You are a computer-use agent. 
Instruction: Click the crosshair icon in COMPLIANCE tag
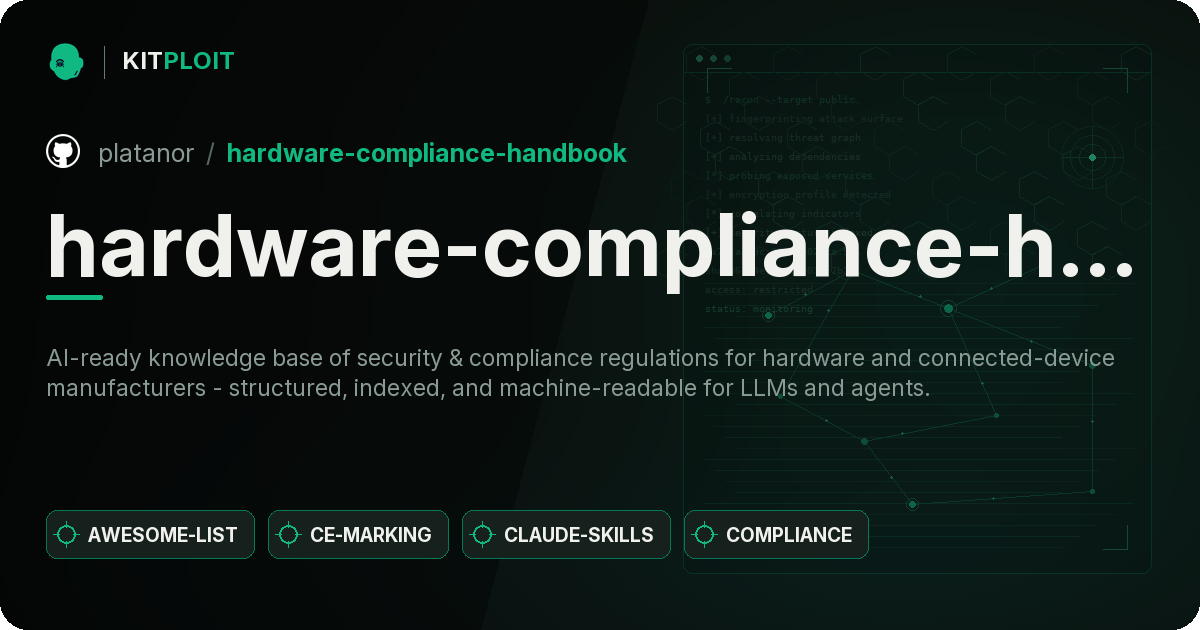point(705,535)
